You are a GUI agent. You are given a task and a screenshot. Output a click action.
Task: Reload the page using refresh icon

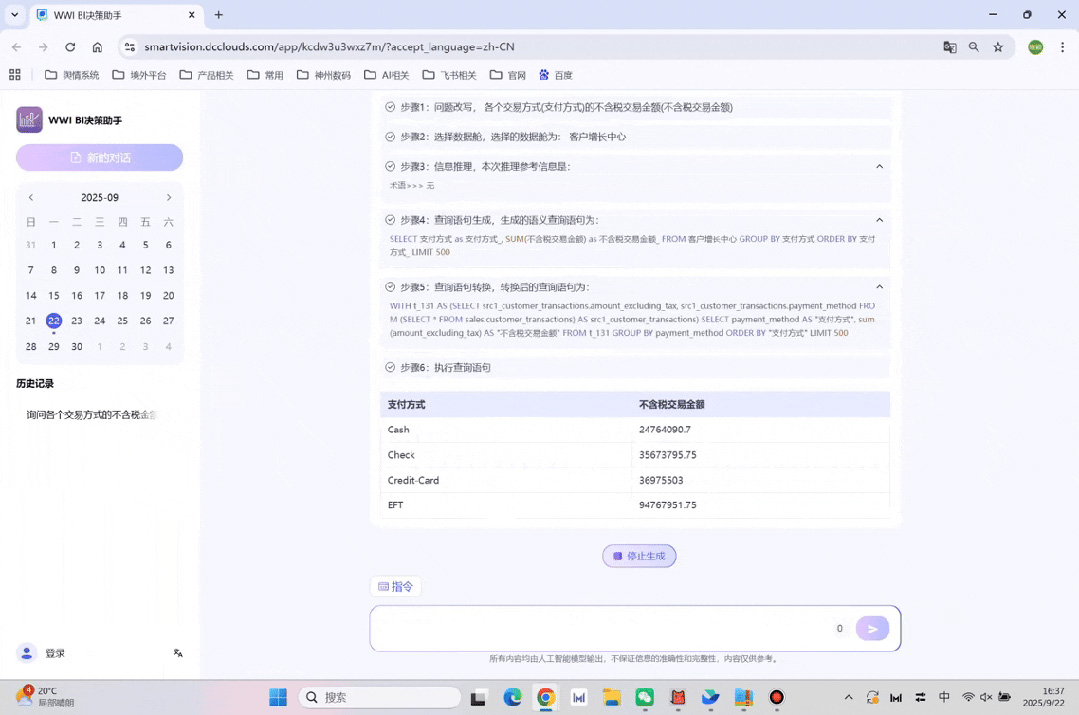click(70, 47)
